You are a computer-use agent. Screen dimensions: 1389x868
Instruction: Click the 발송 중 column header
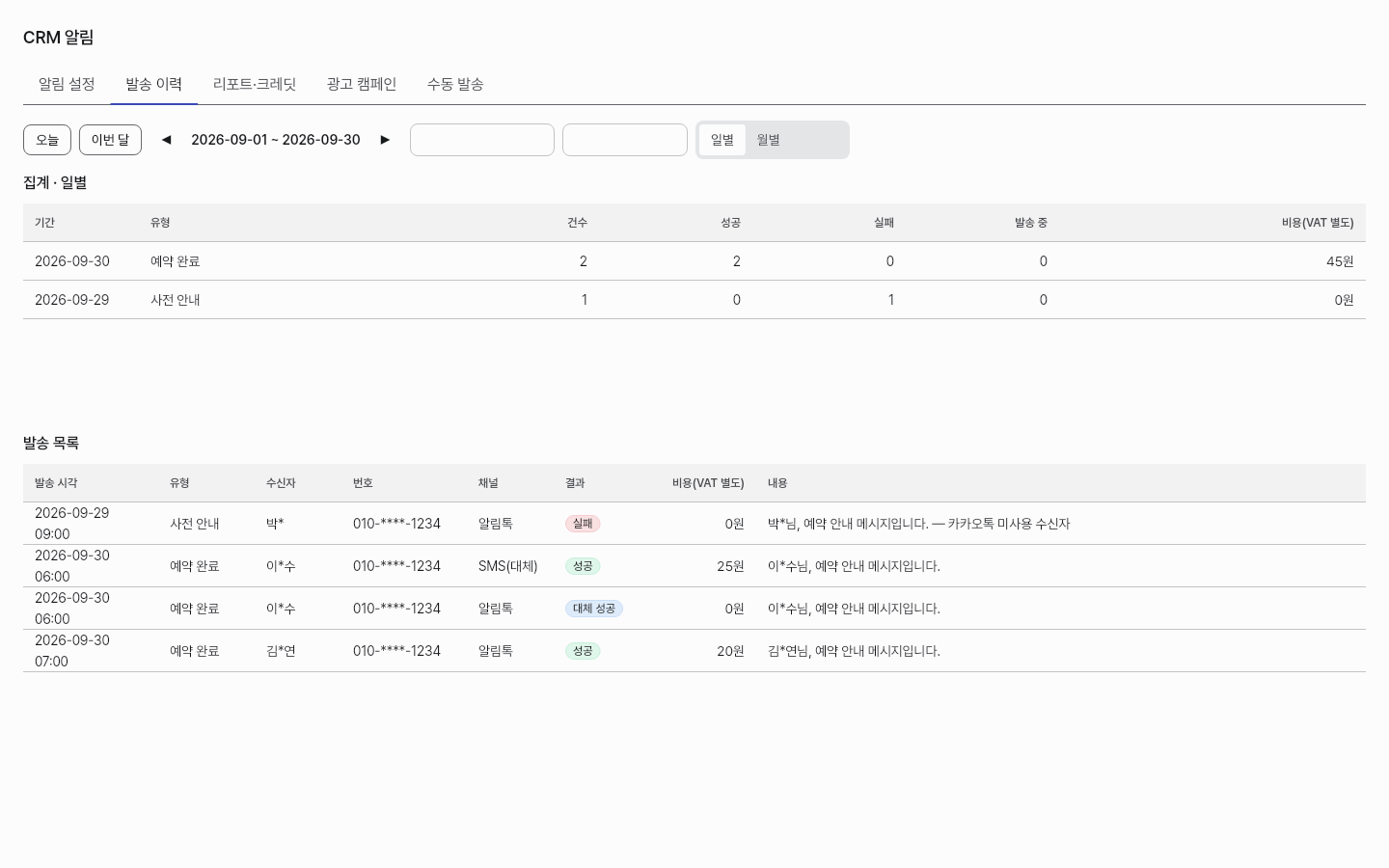point(1030,223)
